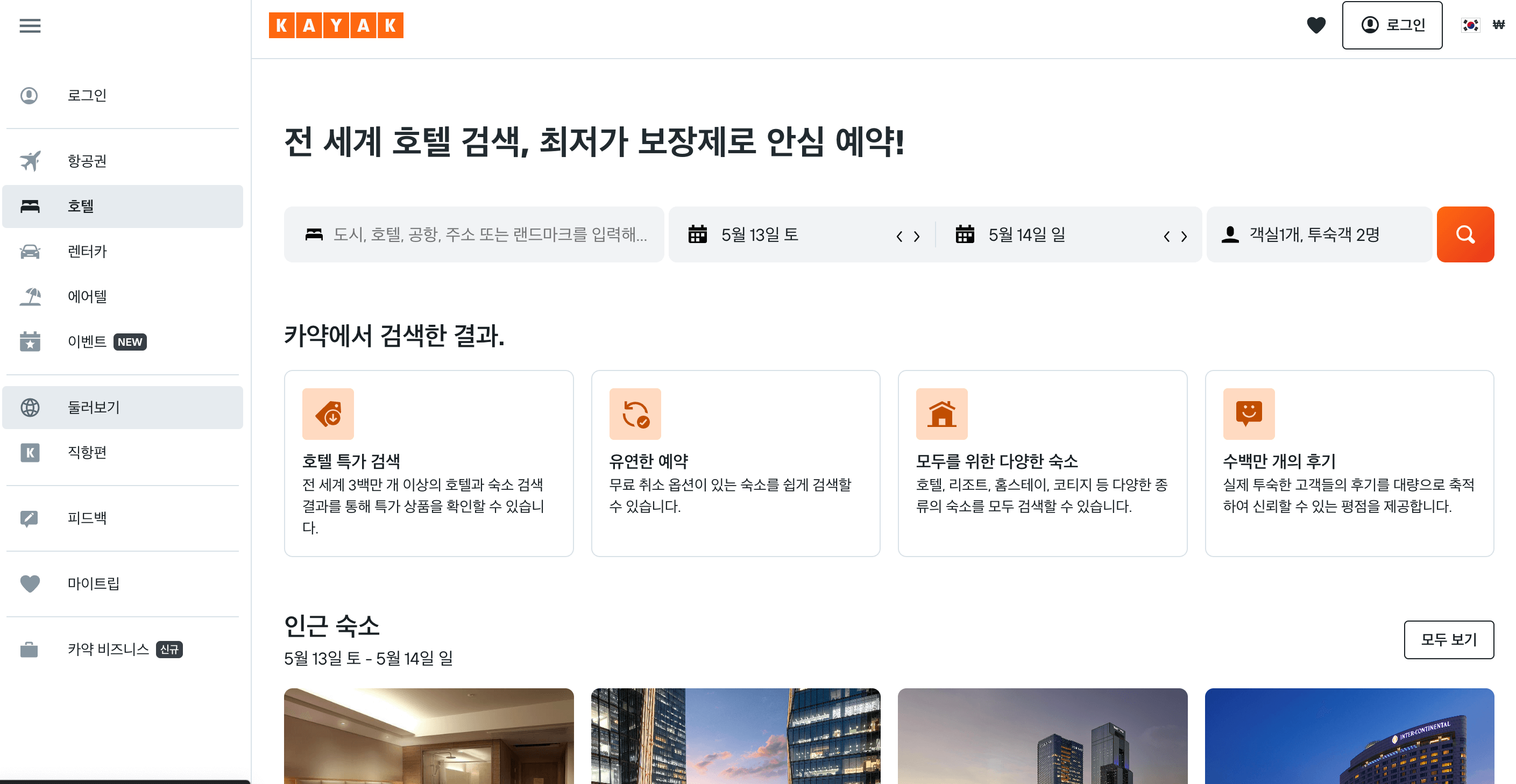Image resolution: width=1516 pixels, height=784 pixels.
Task: Click the 직항편 K icon
Action: 30,452
